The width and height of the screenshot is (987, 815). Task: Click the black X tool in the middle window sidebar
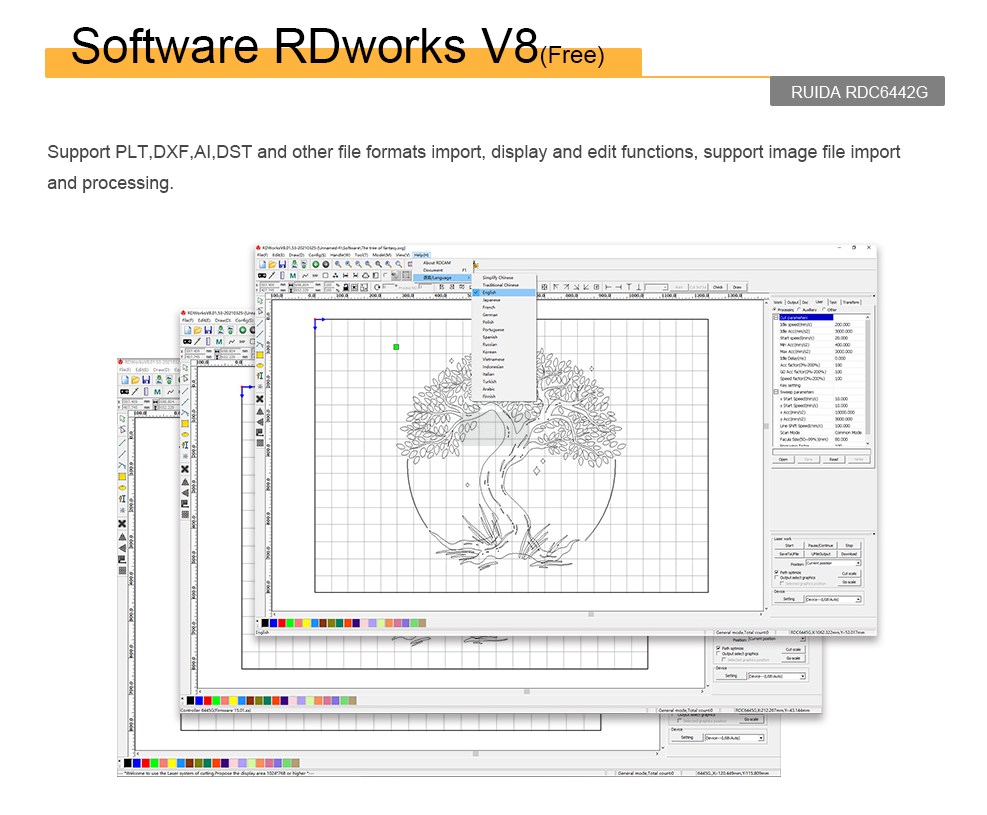(x=184, y=469)
